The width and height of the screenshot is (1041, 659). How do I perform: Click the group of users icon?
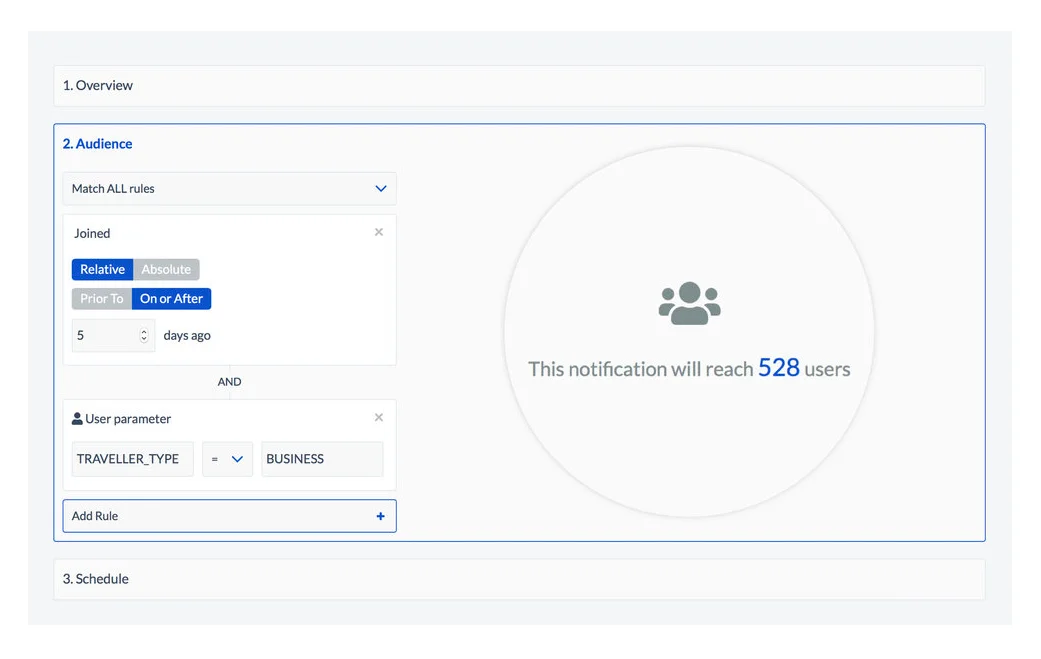point(689,303)
